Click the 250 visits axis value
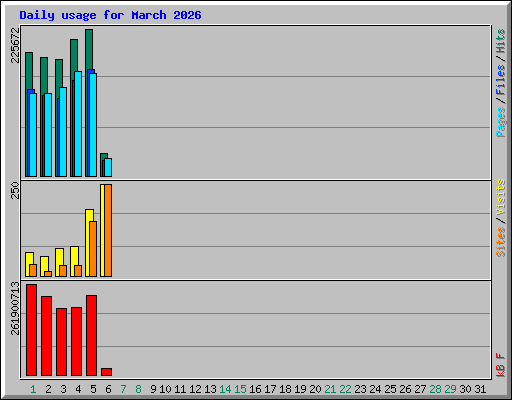This screenshot has height=400, width=512. (15, 190)
